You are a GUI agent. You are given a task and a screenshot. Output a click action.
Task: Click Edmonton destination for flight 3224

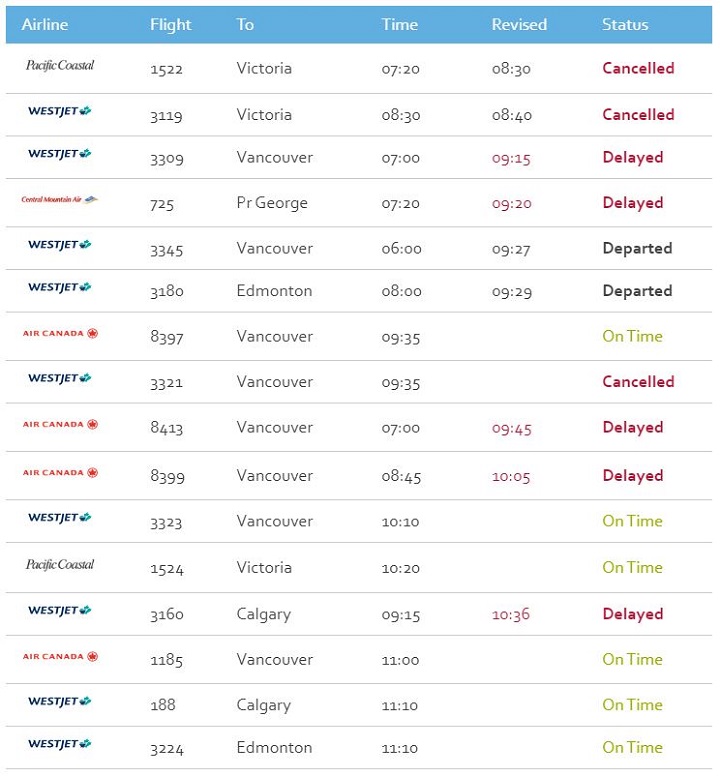pyautogui.click(x=274, y=747)
